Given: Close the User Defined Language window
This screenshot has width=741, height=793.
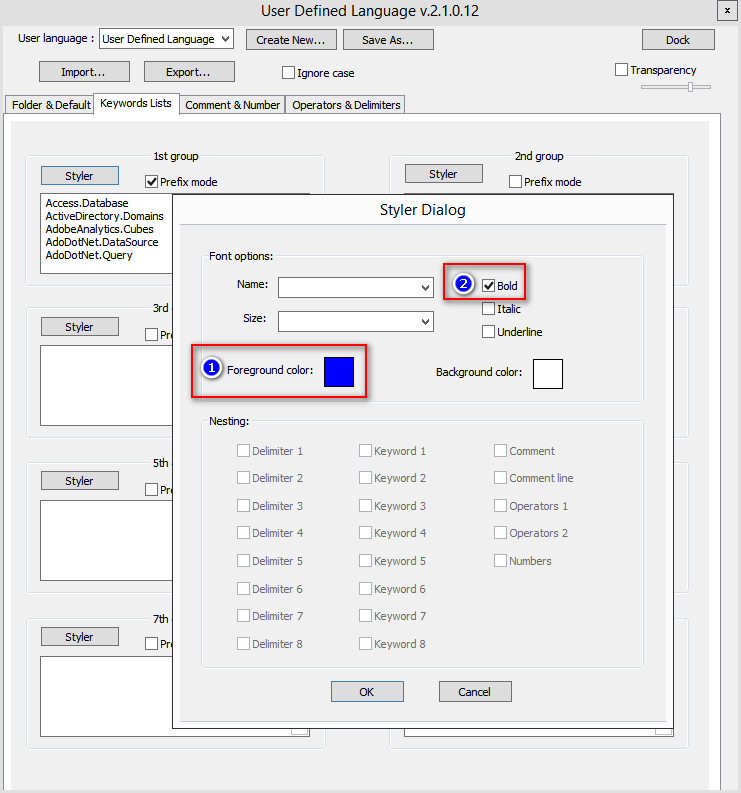Looking at the screenshot, I should 724,11.
